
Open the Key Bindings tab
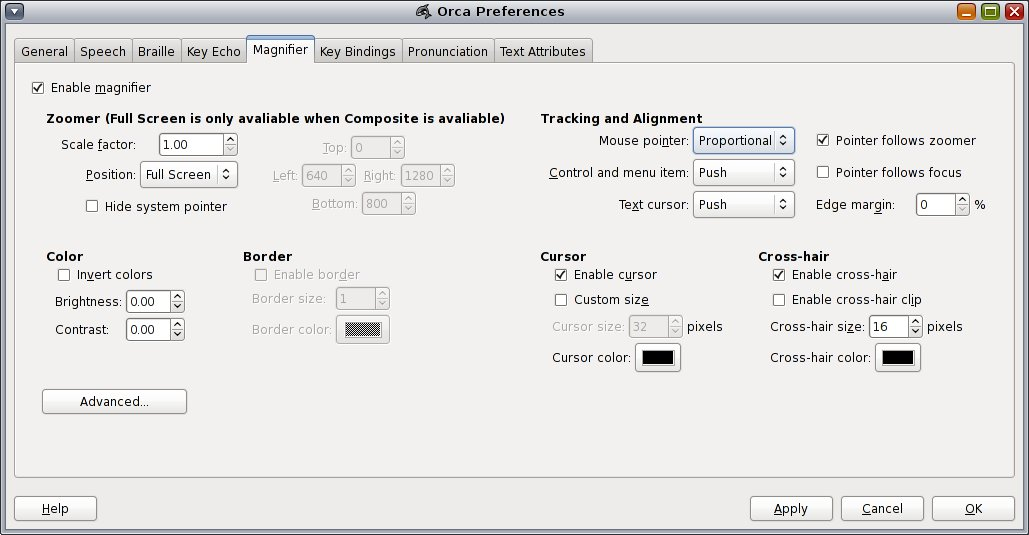358,51
